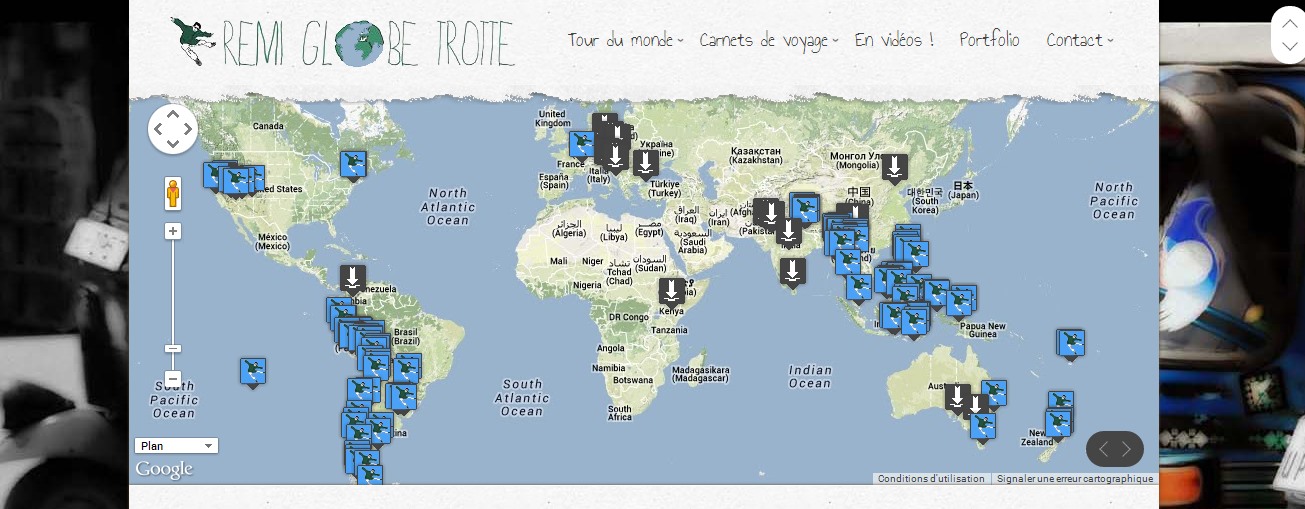Click the blue marker on Australia's east coast
1305x509 pixels.
994,393
